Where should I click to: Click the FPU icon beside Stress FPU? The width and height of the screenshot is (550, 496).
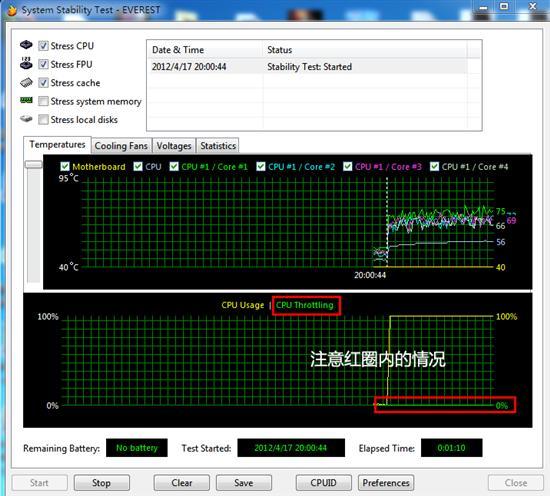26,63
